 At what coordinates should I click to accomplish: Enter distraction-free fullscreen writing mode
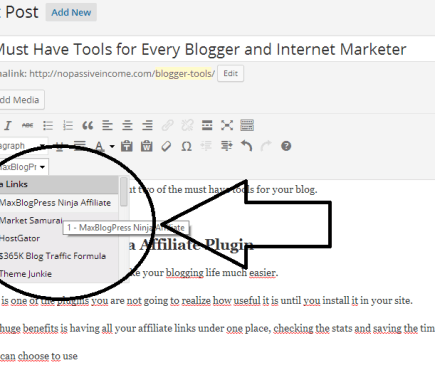point(227,126)
